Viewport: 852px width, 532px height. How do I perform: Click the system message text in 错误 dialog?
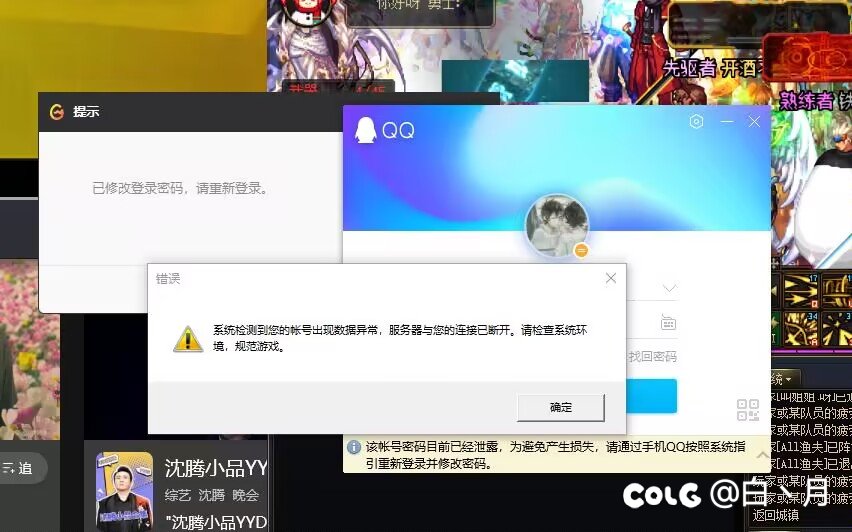pyautogui.click(x=400, y=338)
